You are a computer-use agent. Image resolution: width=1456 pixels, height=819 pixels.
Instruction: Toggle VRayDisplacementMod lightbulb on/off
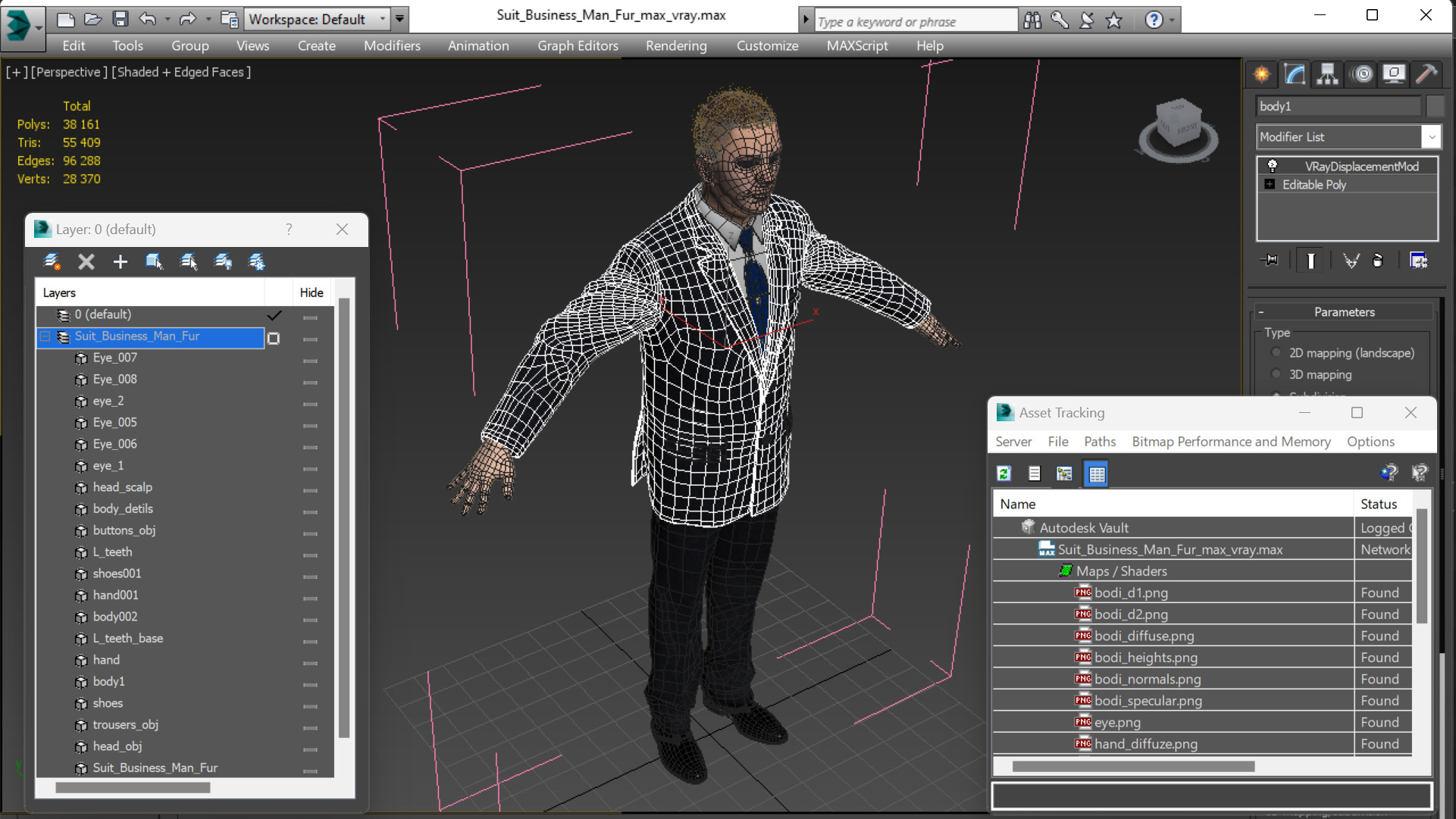[1272, 165]
